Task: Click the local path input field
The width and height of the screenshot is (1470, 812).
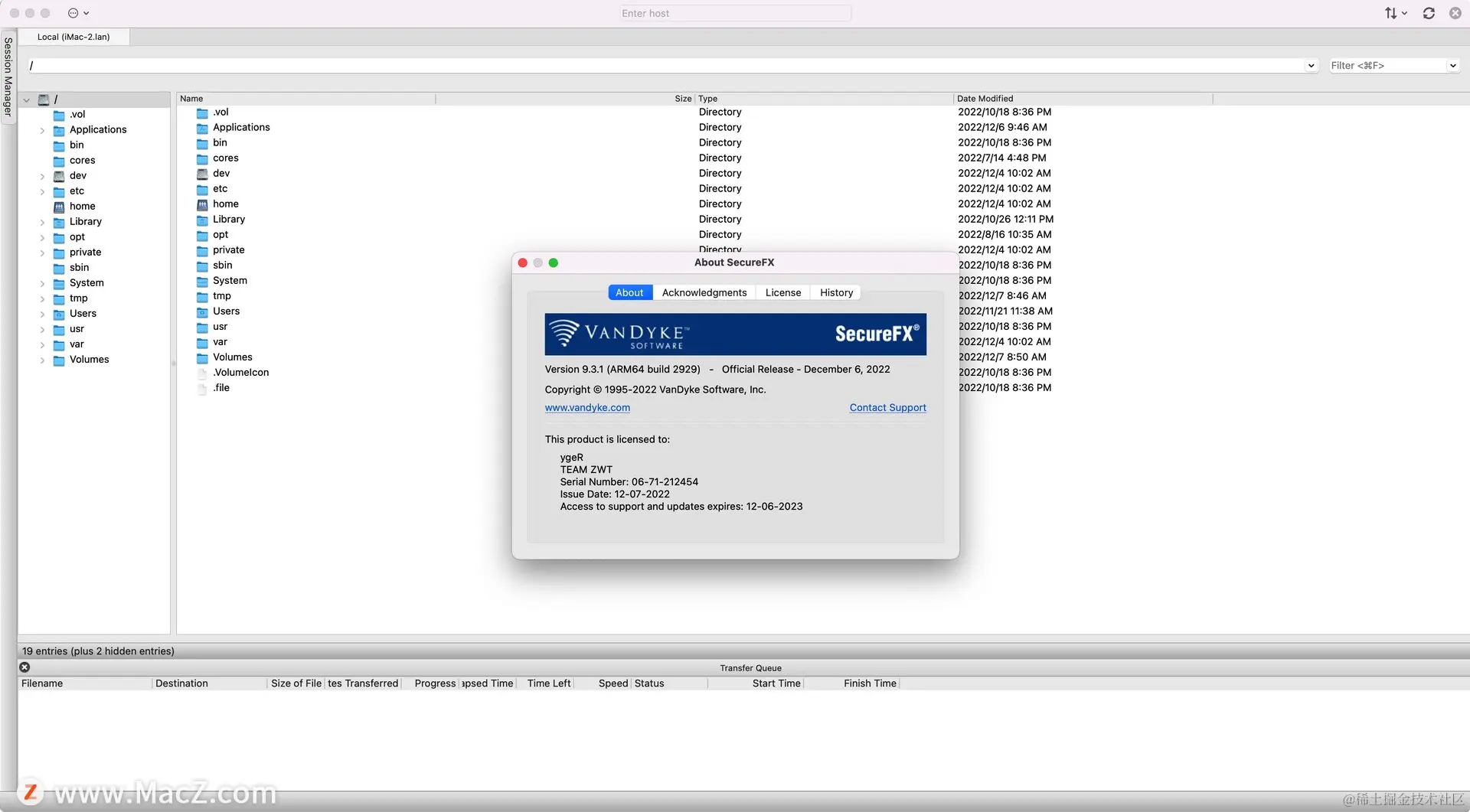Action: click(x=666, y=66)
